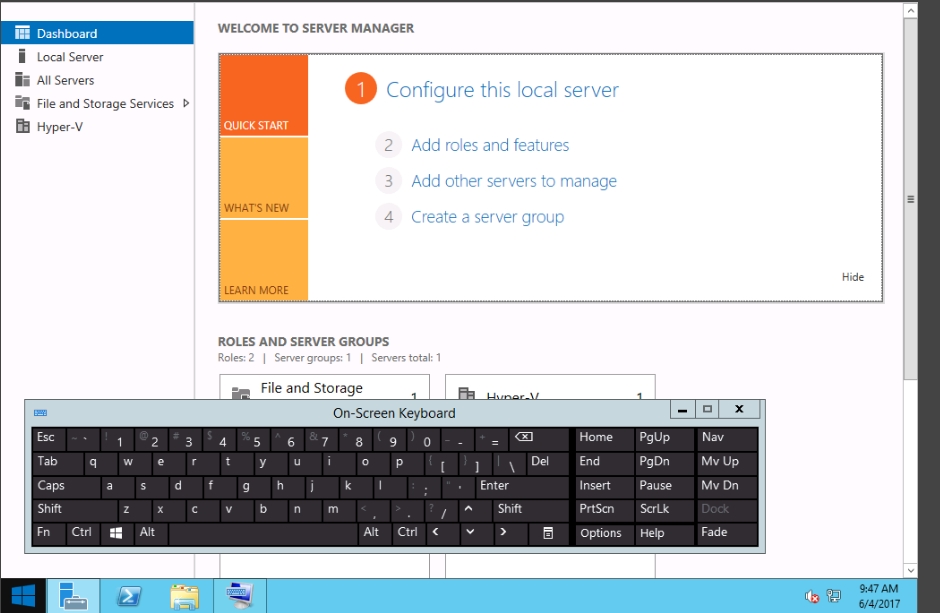Open Server Manager from the taskbar

(x=73, y=596)
